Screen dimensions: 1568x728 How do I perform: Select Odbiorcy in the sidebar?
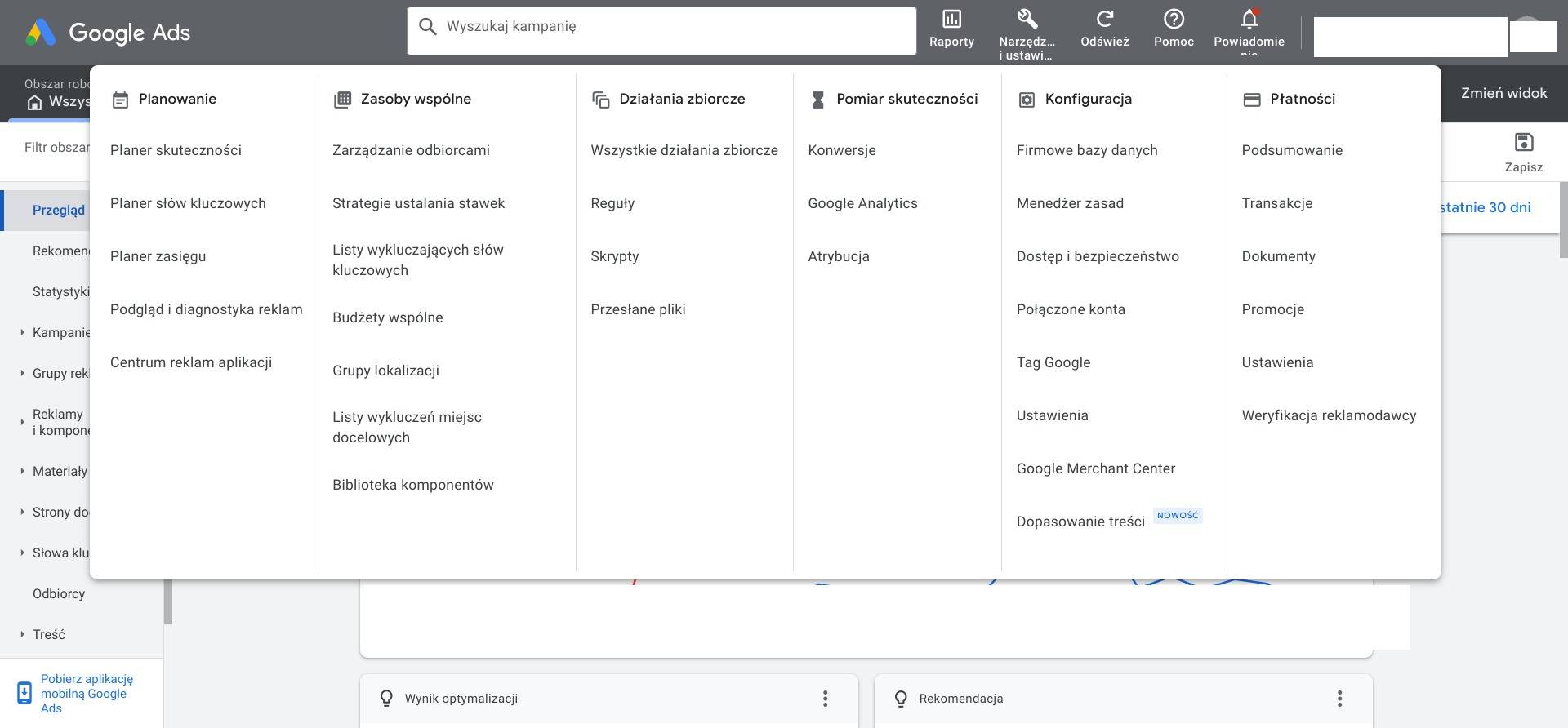59,593
